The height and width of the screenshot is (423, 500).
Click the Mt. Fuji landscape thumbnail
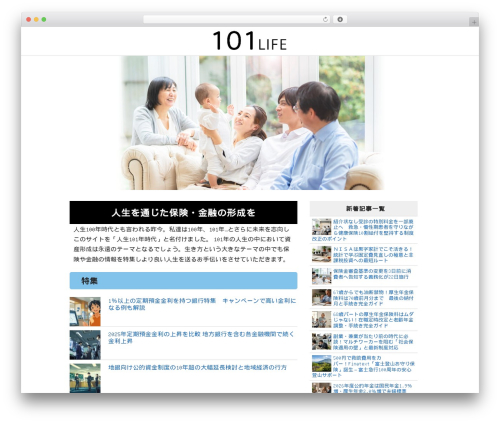pyautogui.click(x=322, y=363)
